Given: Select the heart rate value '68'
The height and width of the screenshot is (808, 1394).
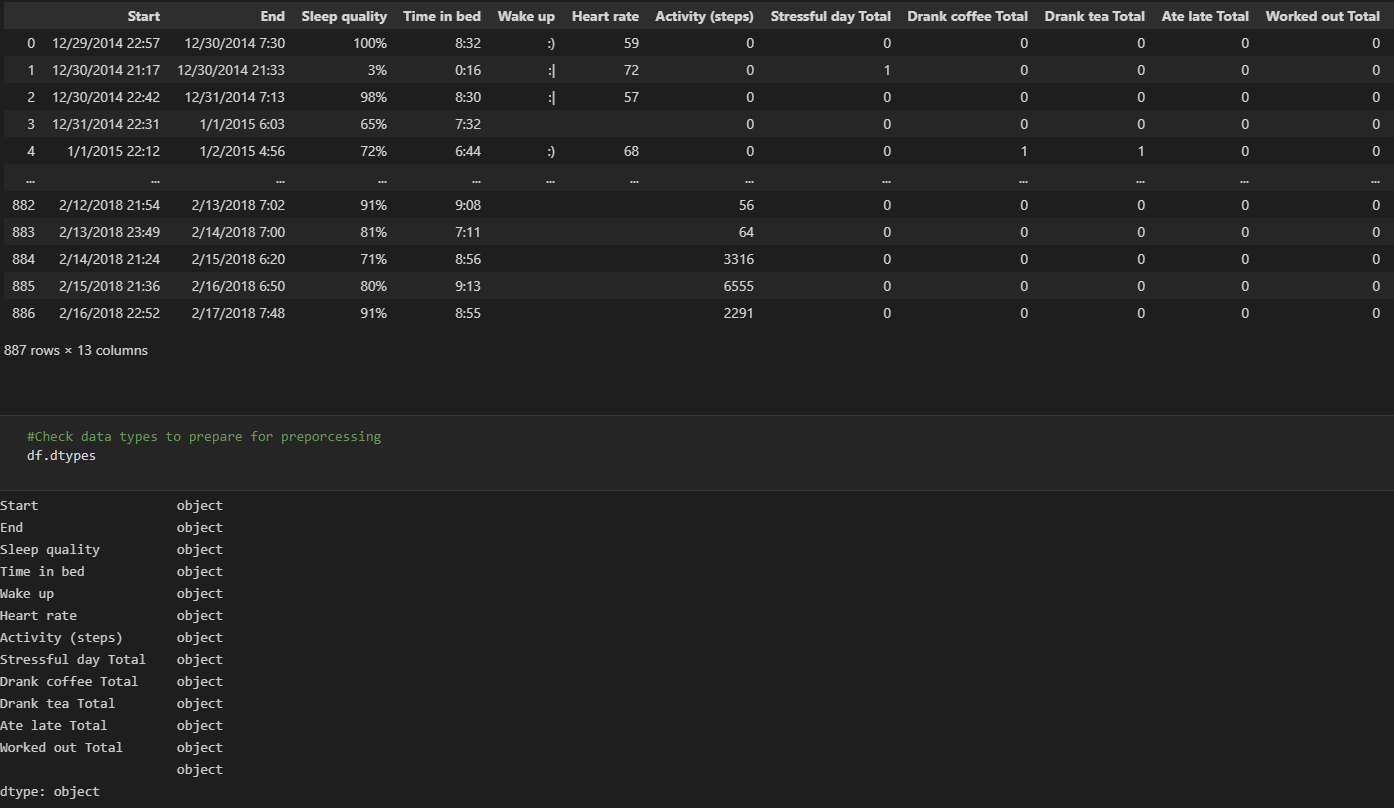Looking at the screenshot, I should [x=631, y=151].
